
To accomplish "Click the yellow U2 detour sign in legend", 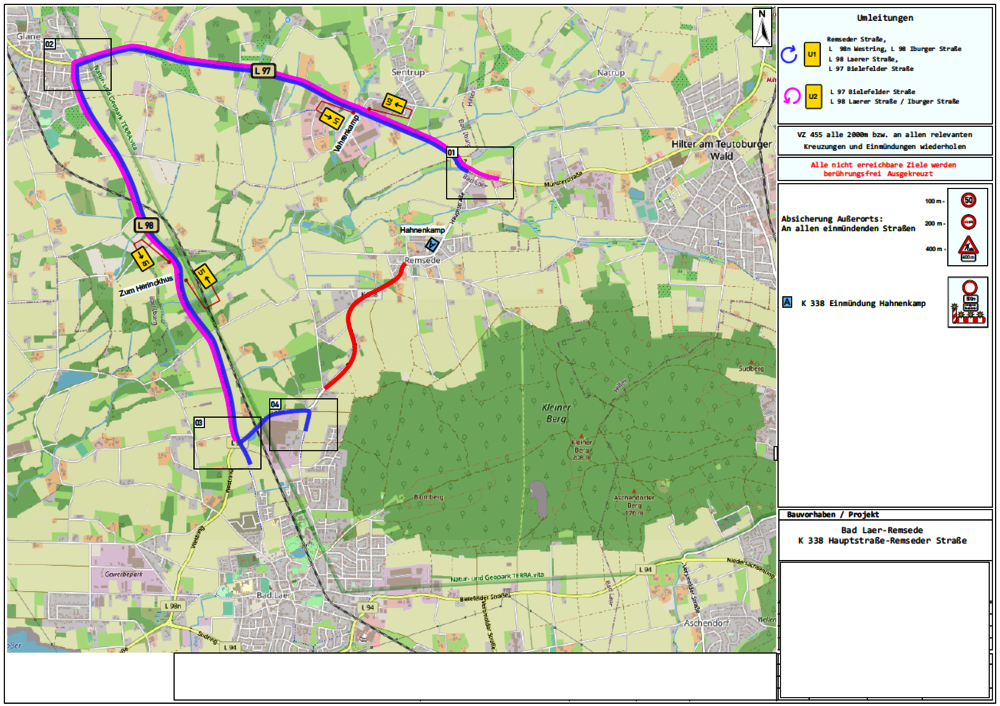I will coord(813,96).
